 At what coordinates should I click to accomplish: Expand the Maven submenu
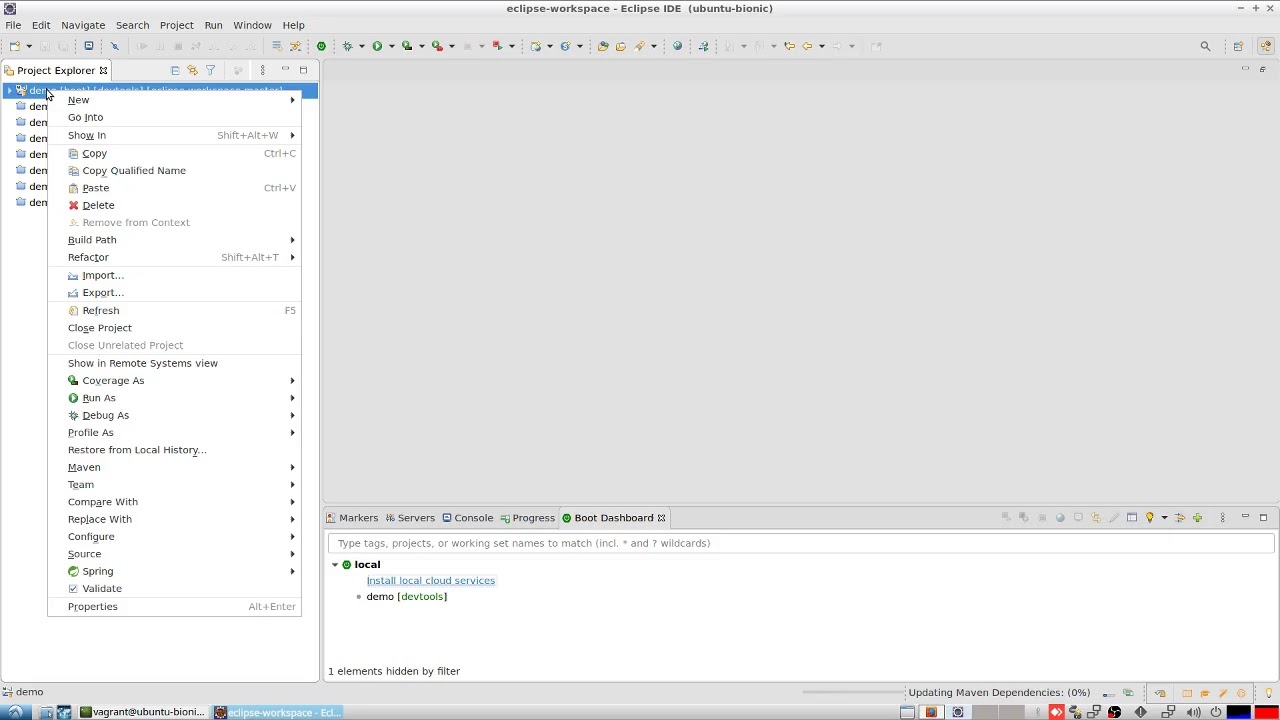(174, 467)
